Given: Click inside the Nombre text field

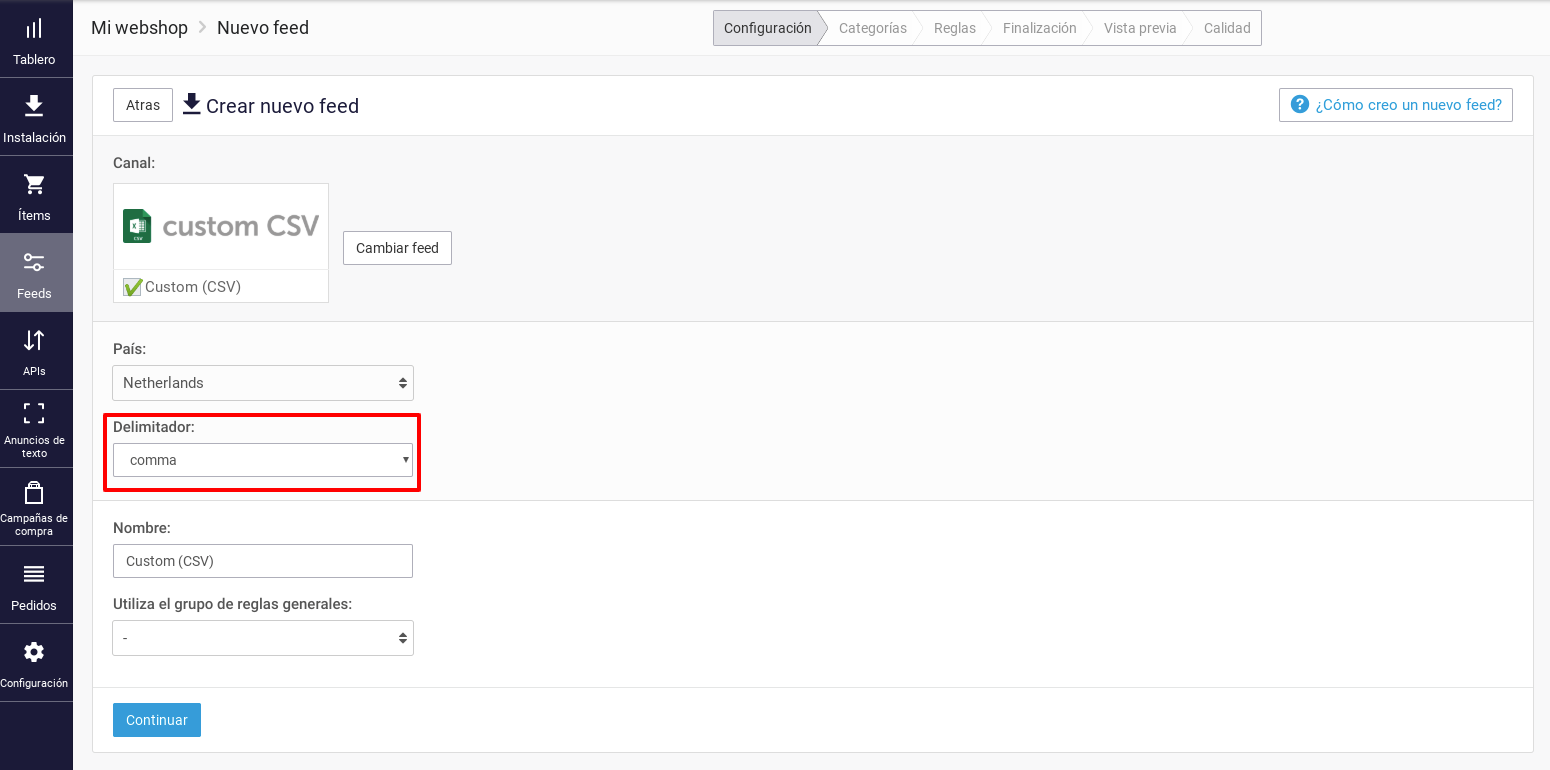Looking at the screenshot, I should click(x=262, y=561).
